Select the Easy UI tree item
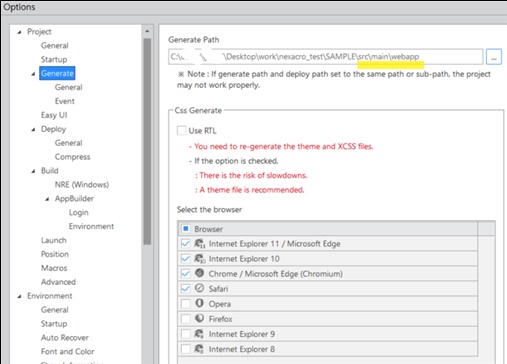Image resolution: width=507 pixels, height=364 pixels. pos(54,115)
